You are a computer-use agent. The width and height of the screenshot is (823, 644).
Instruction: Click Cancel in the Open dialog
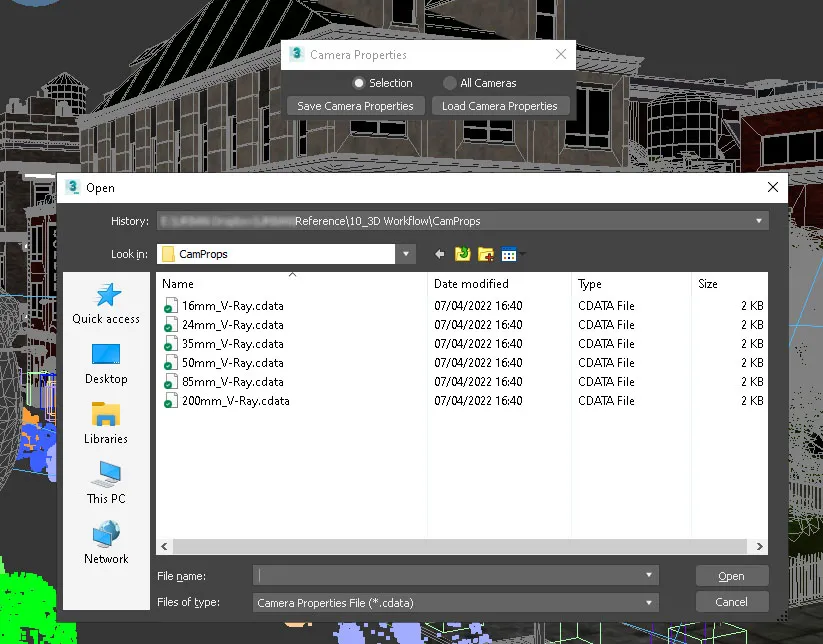732,602
